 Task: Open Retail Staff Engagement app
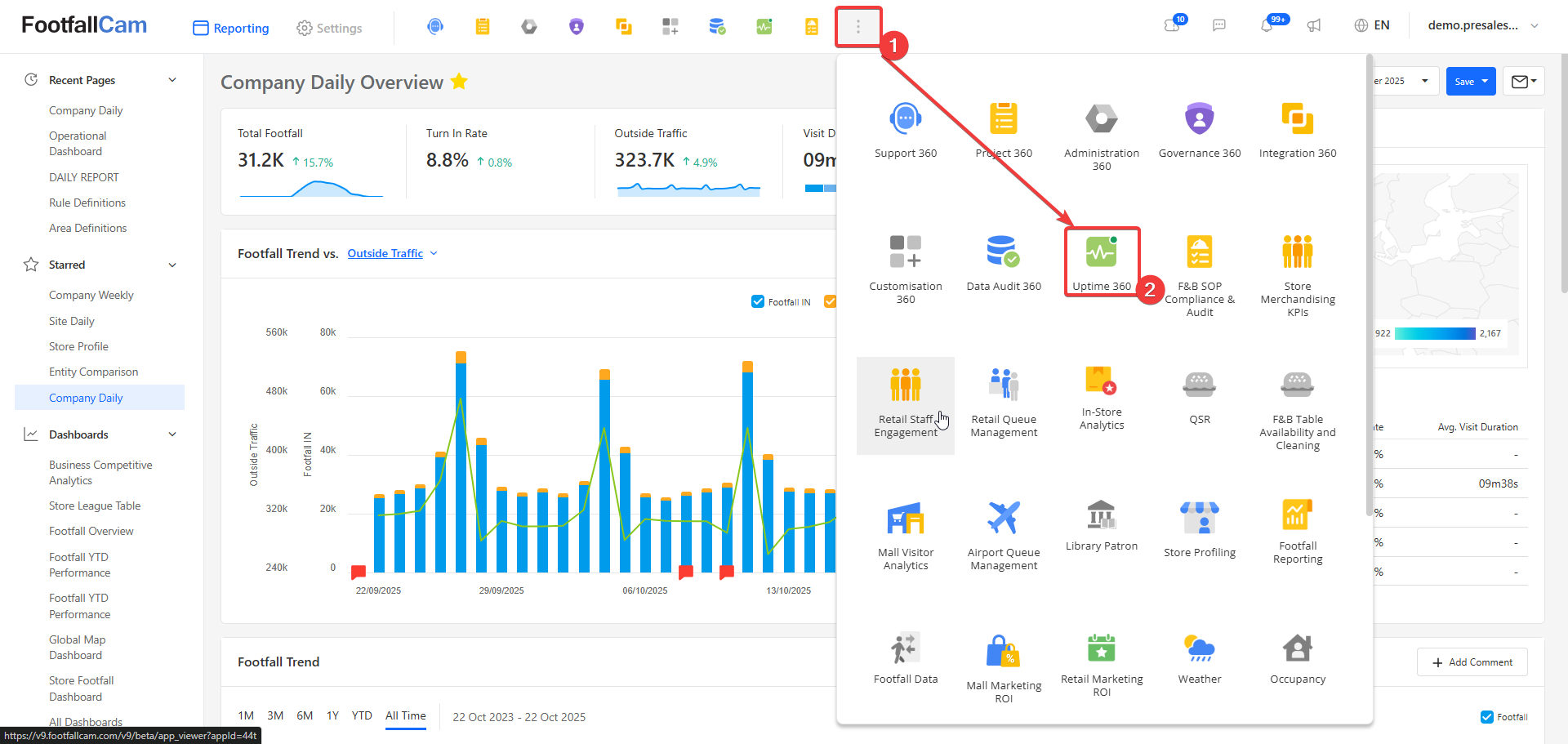(x=906, y=404)
